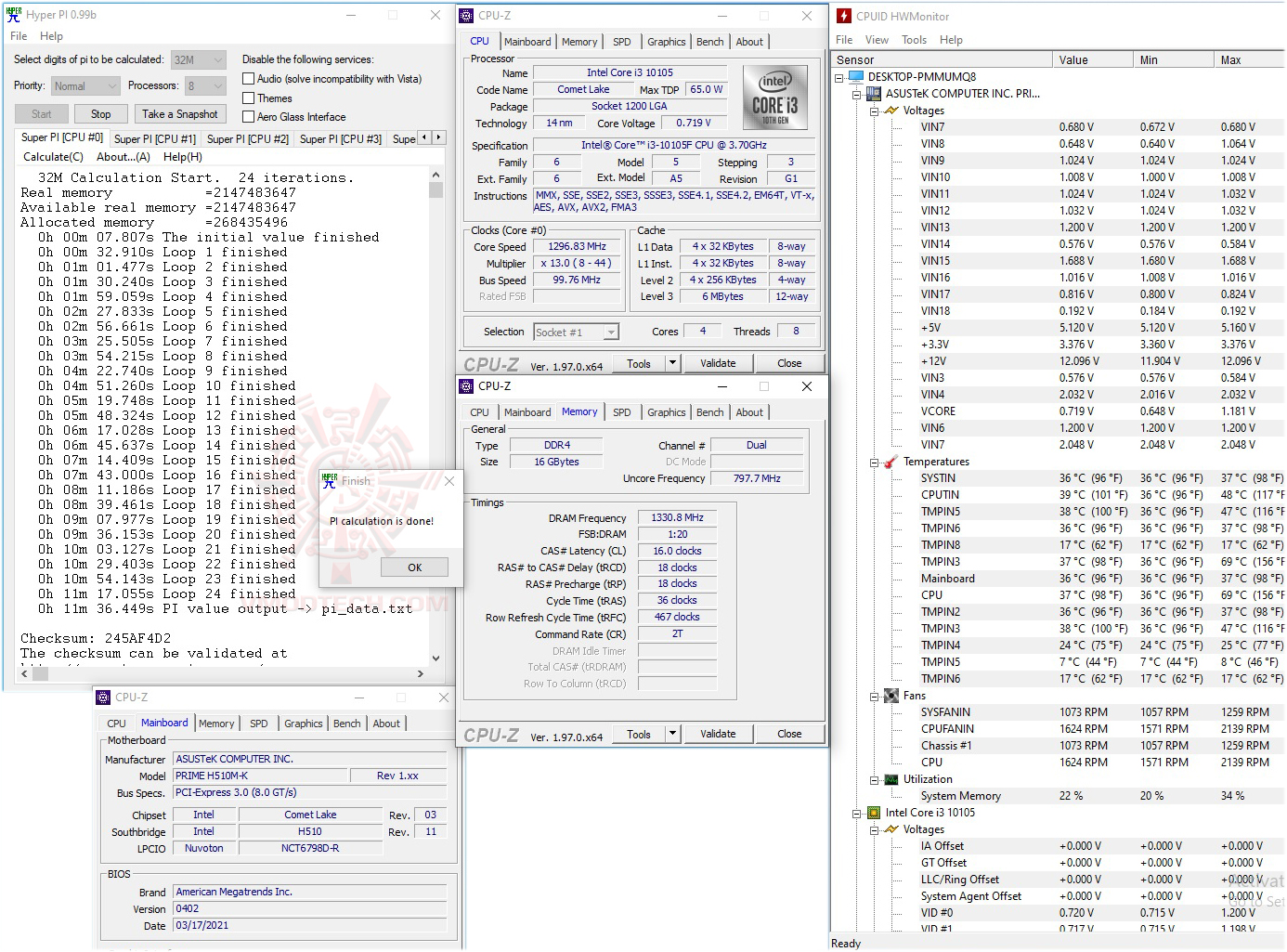Collapse the Temperatures section in HWMonitor
Image resolution: width=1287 pixels, height=952 pixels.
click(x=875, y=462)
